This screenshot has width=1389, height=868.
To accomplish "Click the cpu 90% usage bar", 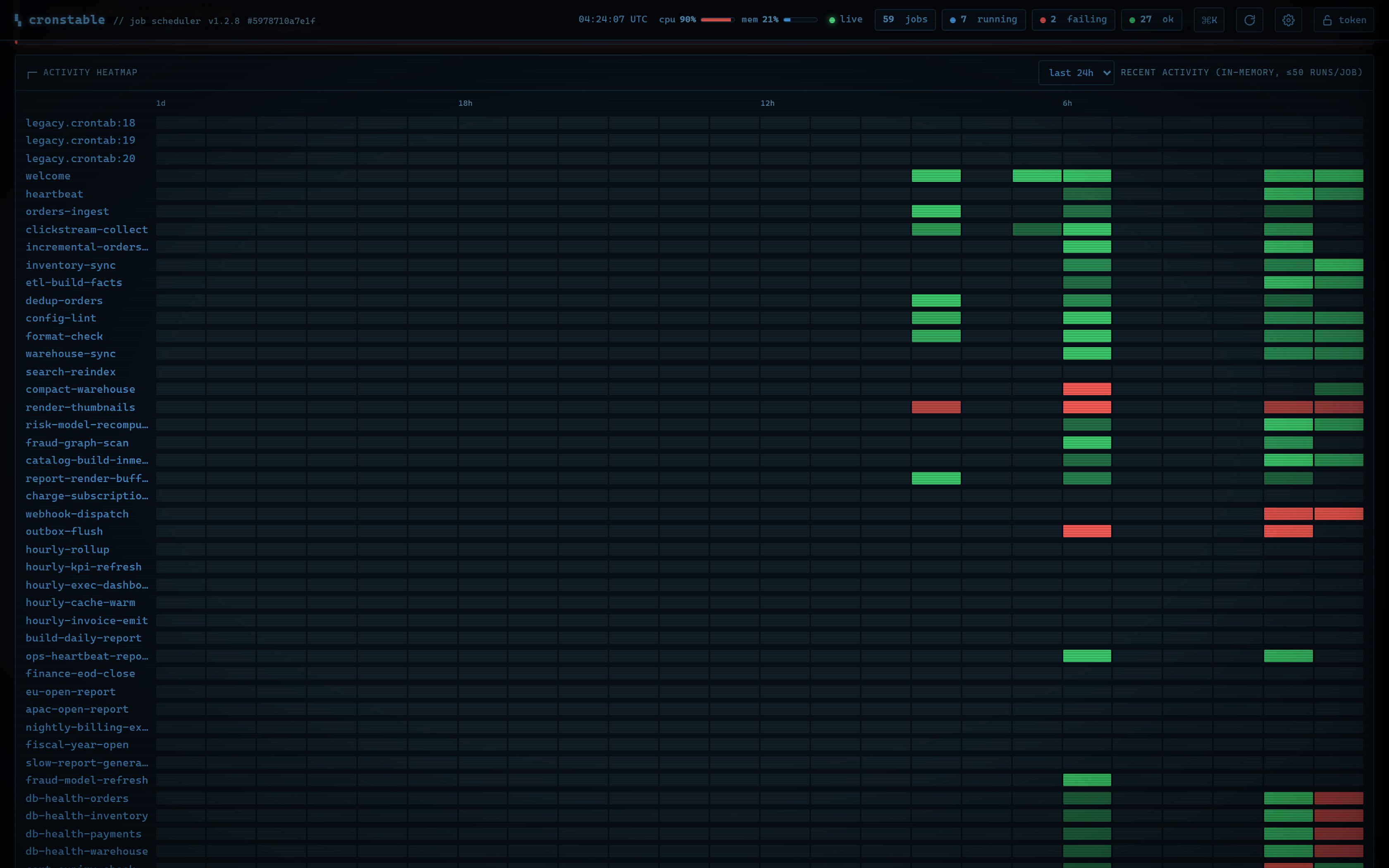I will click(x=717, y=19).
